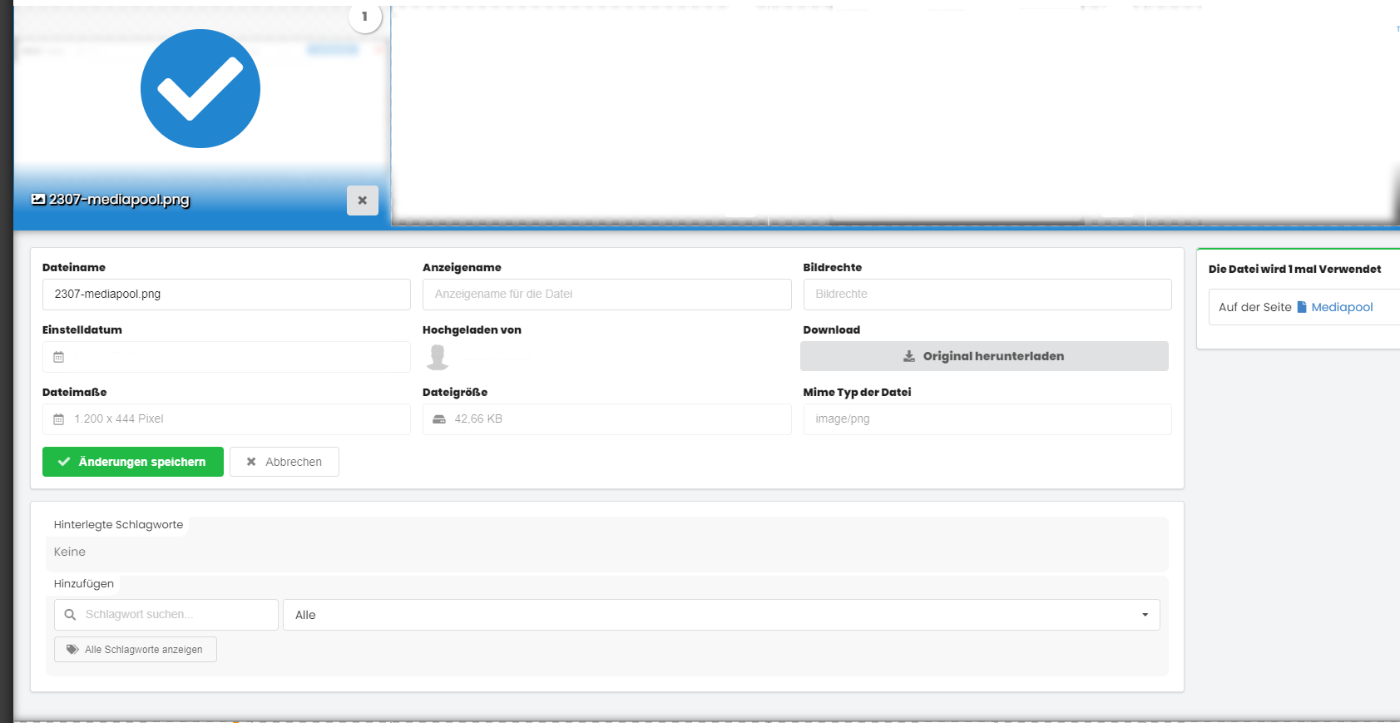Click the user avatar under Hochgeladen von

(437, 357)
